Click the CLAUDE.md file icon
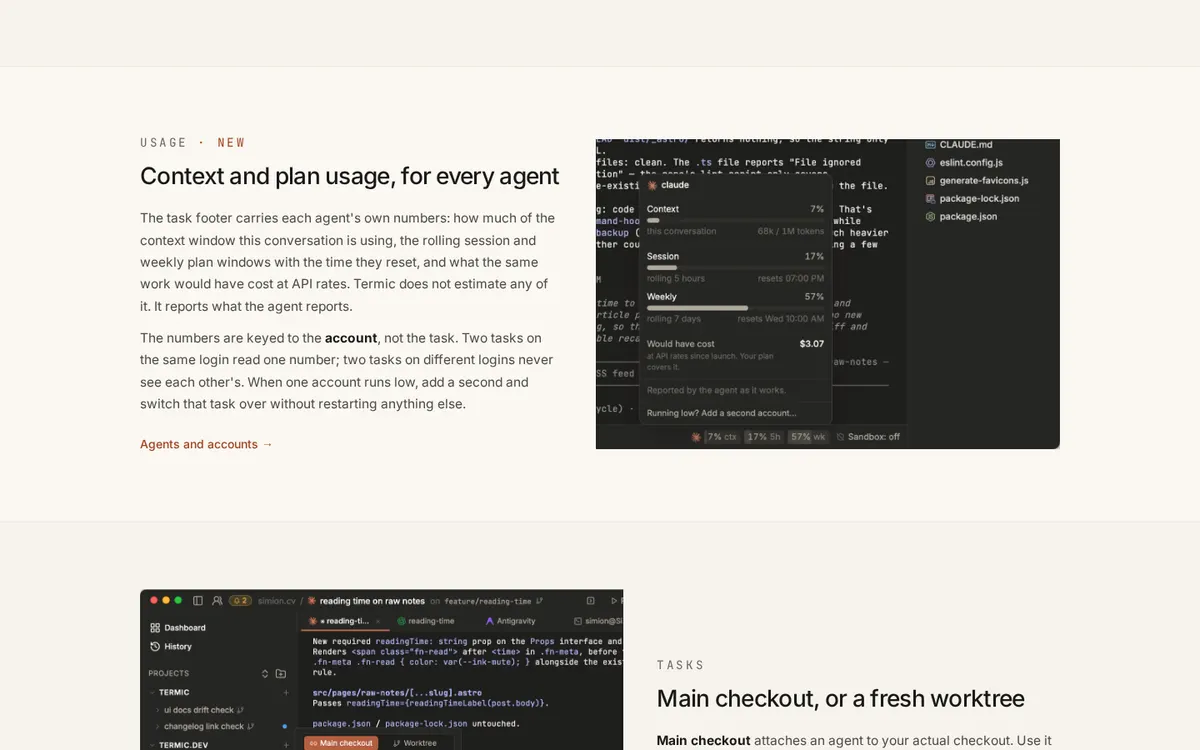Screen dimensions: 1200x750 pyautogui.click(x=930, y=145)
